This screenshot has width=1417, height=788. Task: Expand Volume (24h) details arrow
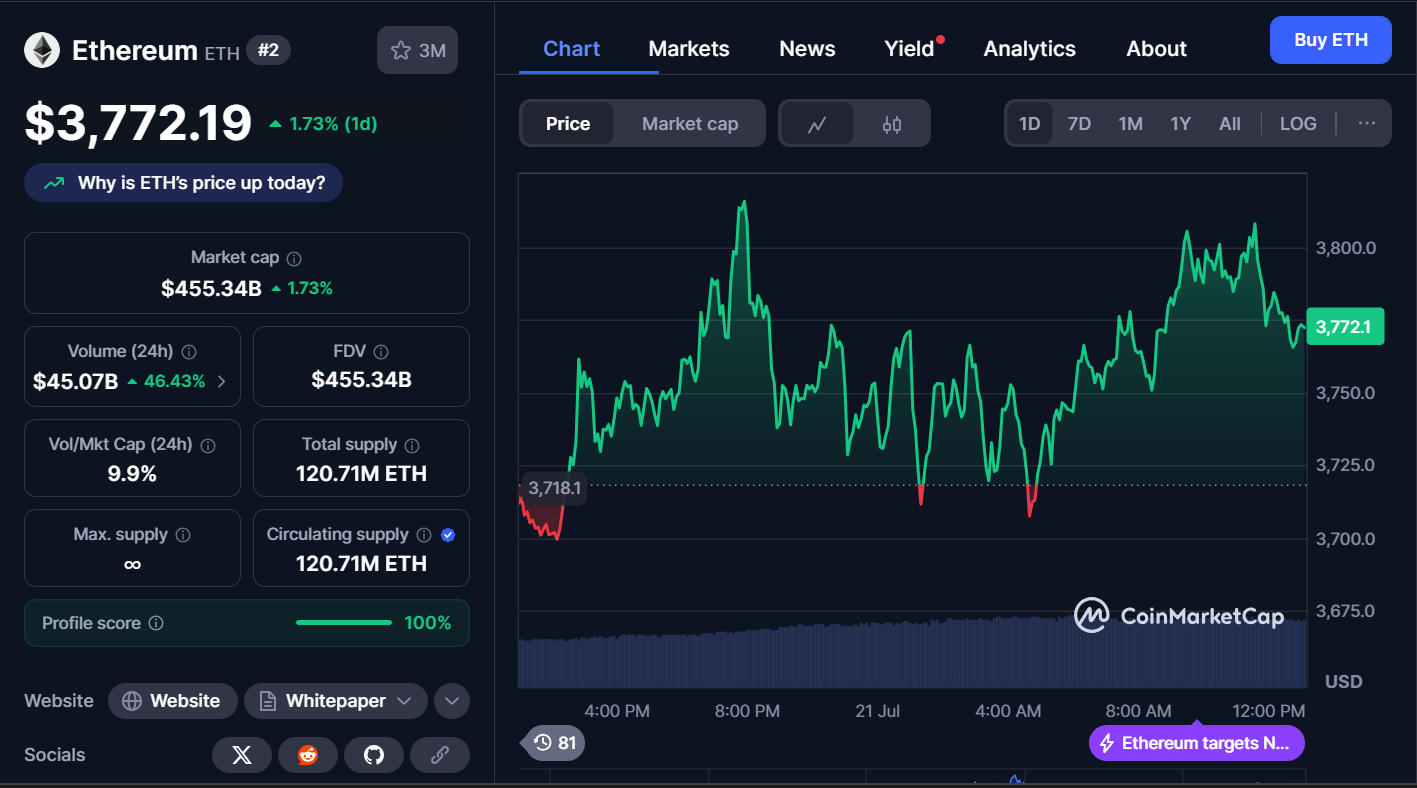221,381
